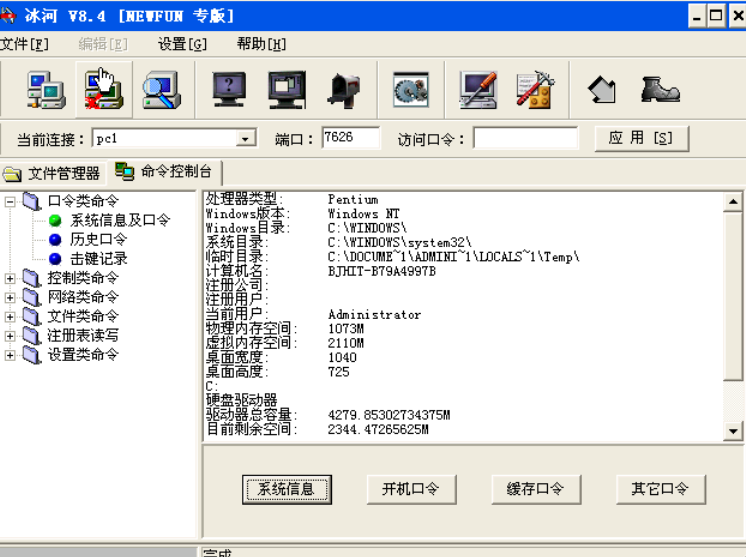Click the 文件类命令 book icon
The image size is (746, 557).
tap(32, 316)
